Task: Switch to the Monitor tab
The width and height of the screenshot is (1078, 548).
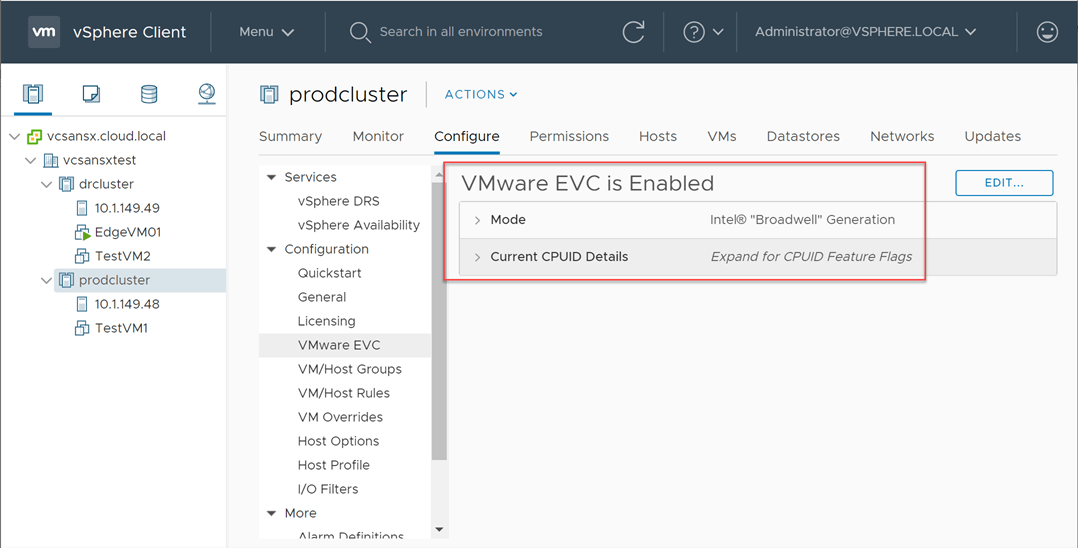Action: tap(378, 136)
